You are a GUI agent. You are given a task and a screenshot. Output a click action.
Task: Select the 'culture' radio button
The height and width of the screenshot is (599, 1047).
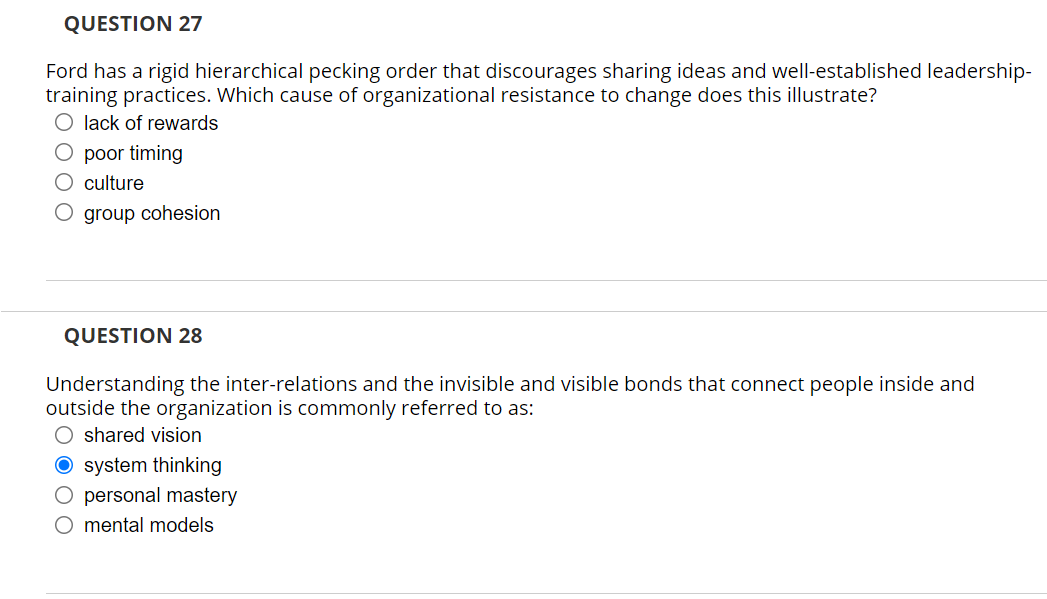(x=64, y=181)
